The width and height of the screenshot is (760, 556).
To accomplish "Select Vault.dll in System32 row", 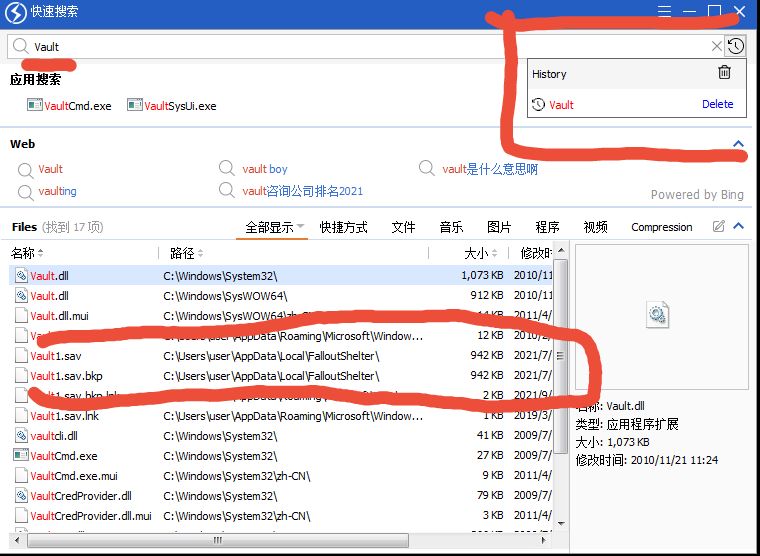I will [281, 276].
